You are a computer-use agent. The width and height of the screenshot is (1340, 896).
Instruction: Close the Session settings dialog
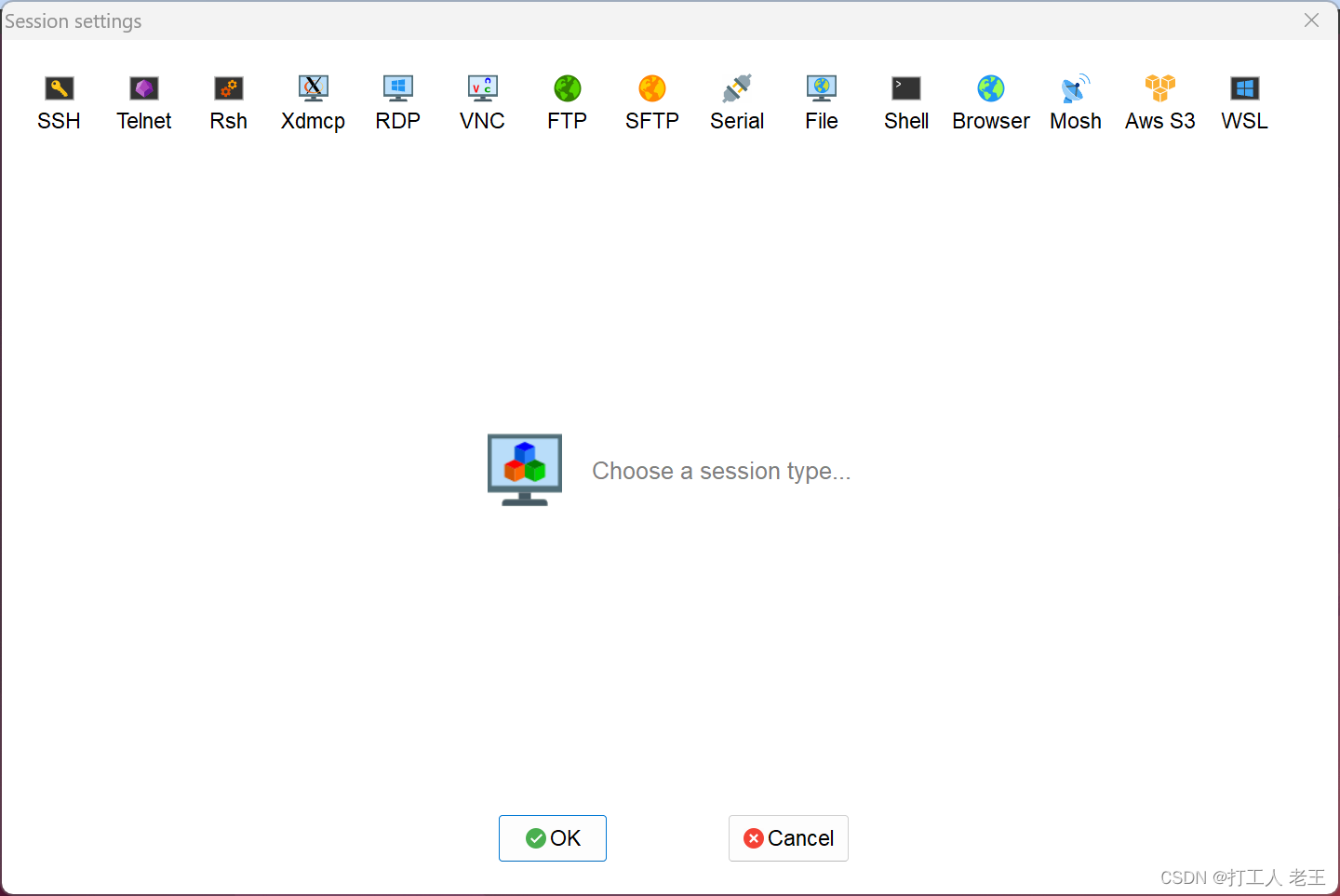[x=1312, y=20]
